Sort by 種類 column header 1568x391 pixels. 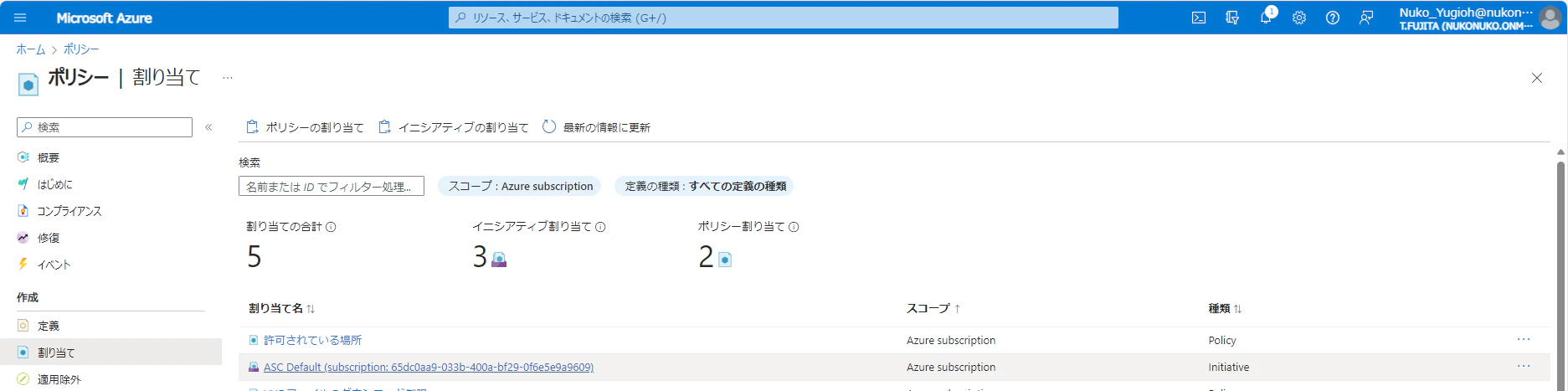coord(1225,308)
